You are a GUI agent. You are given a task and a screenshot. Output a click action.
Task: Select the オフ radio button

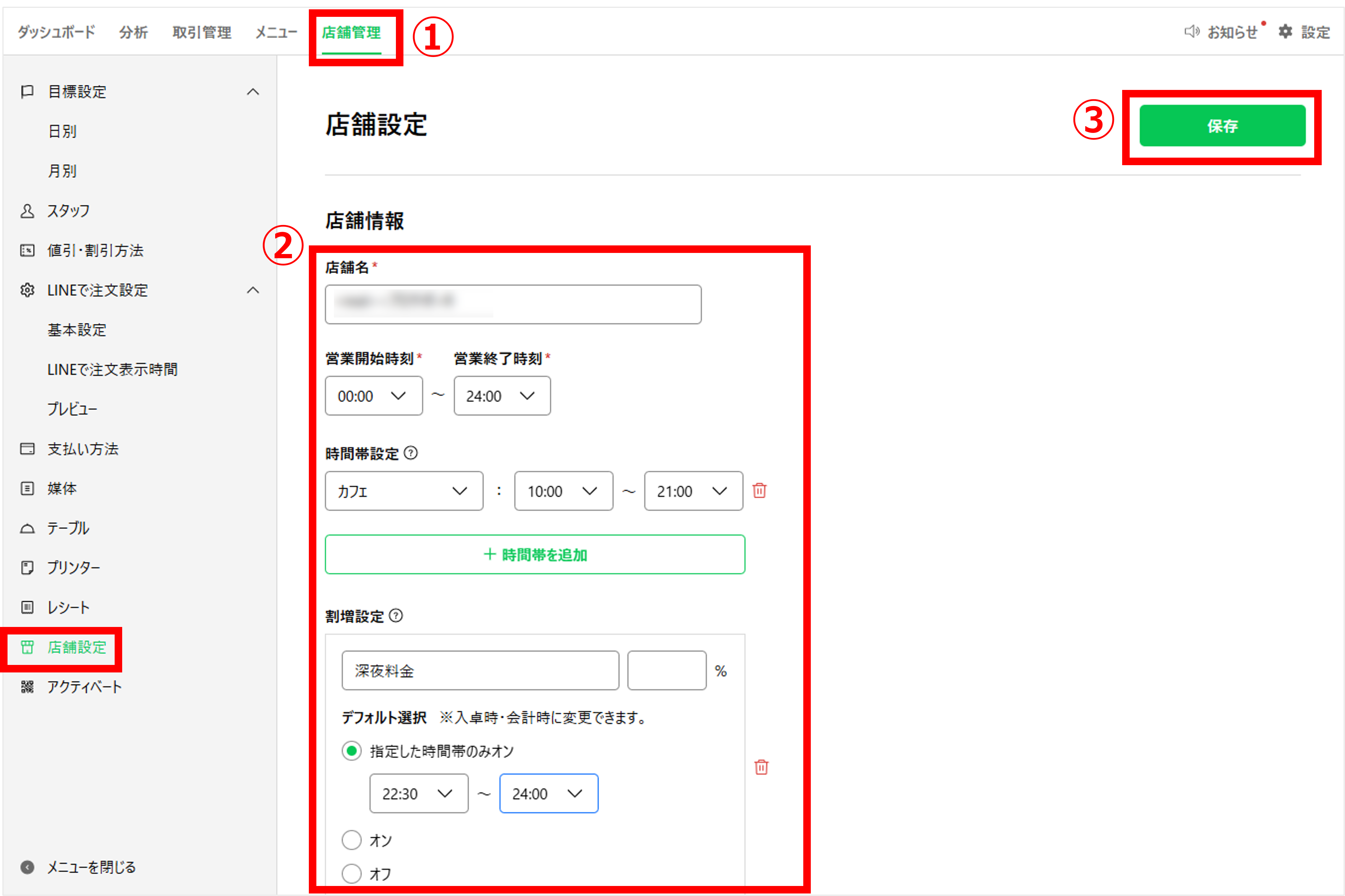pos(351,873)
